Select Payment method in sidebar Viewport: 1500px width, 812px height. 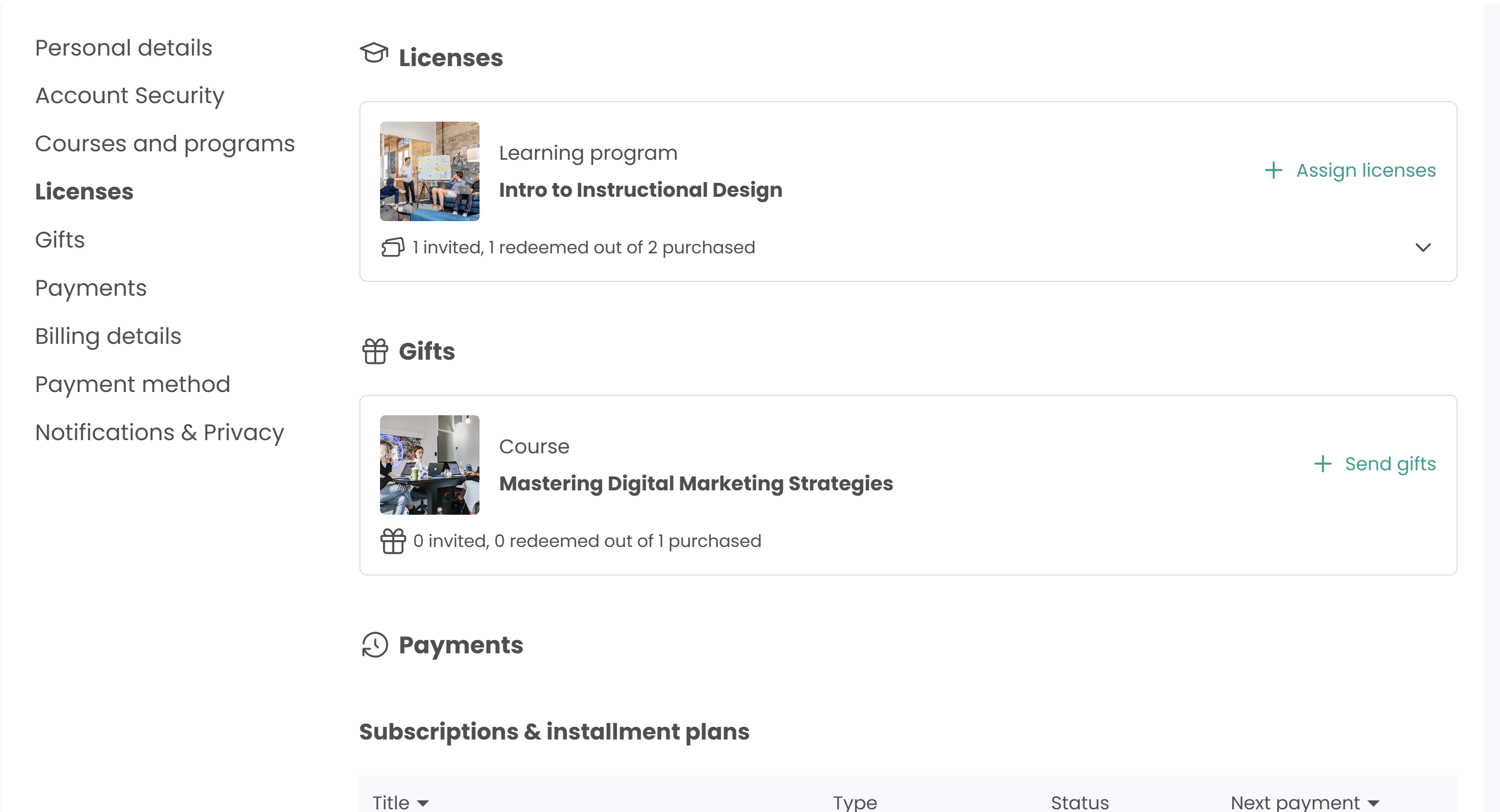point(132,384)
